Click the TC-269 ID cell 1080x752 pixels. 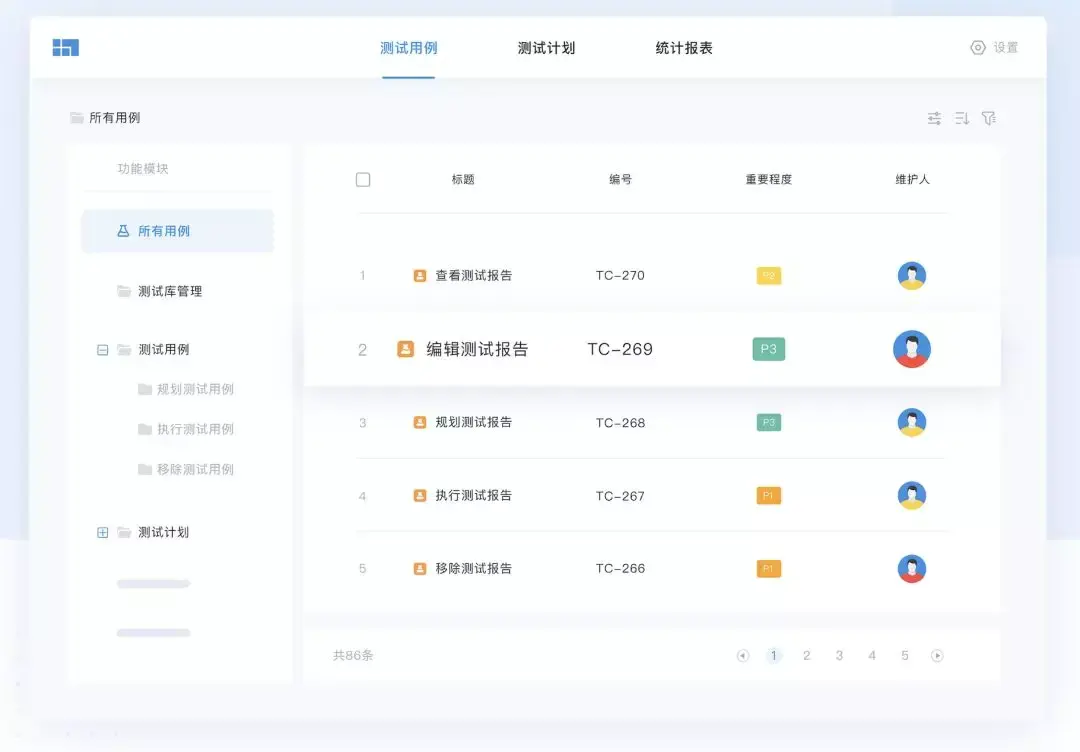620,349
